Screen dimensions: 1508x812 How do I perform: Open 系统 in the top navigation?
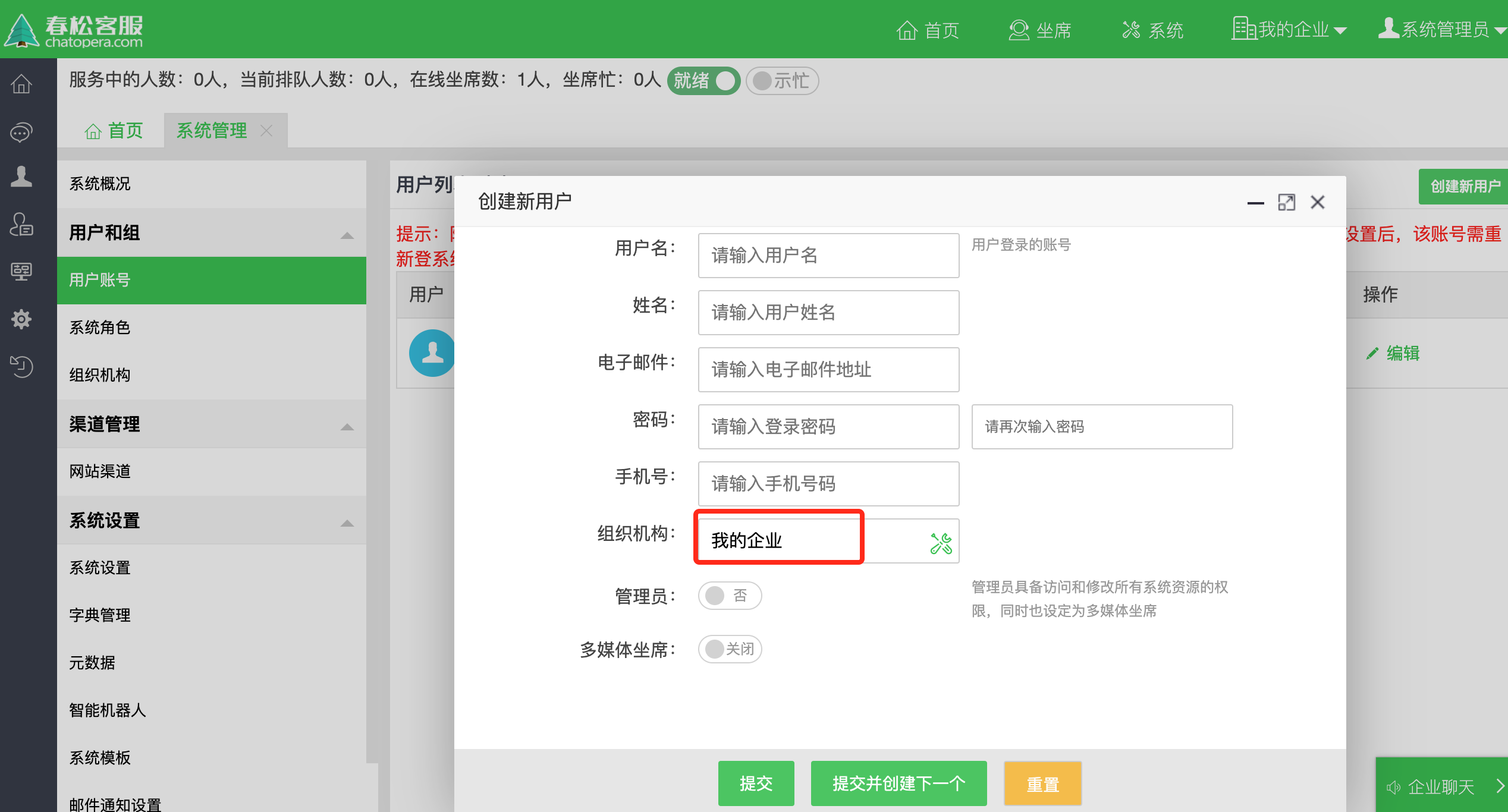(x=1152, y=30)
